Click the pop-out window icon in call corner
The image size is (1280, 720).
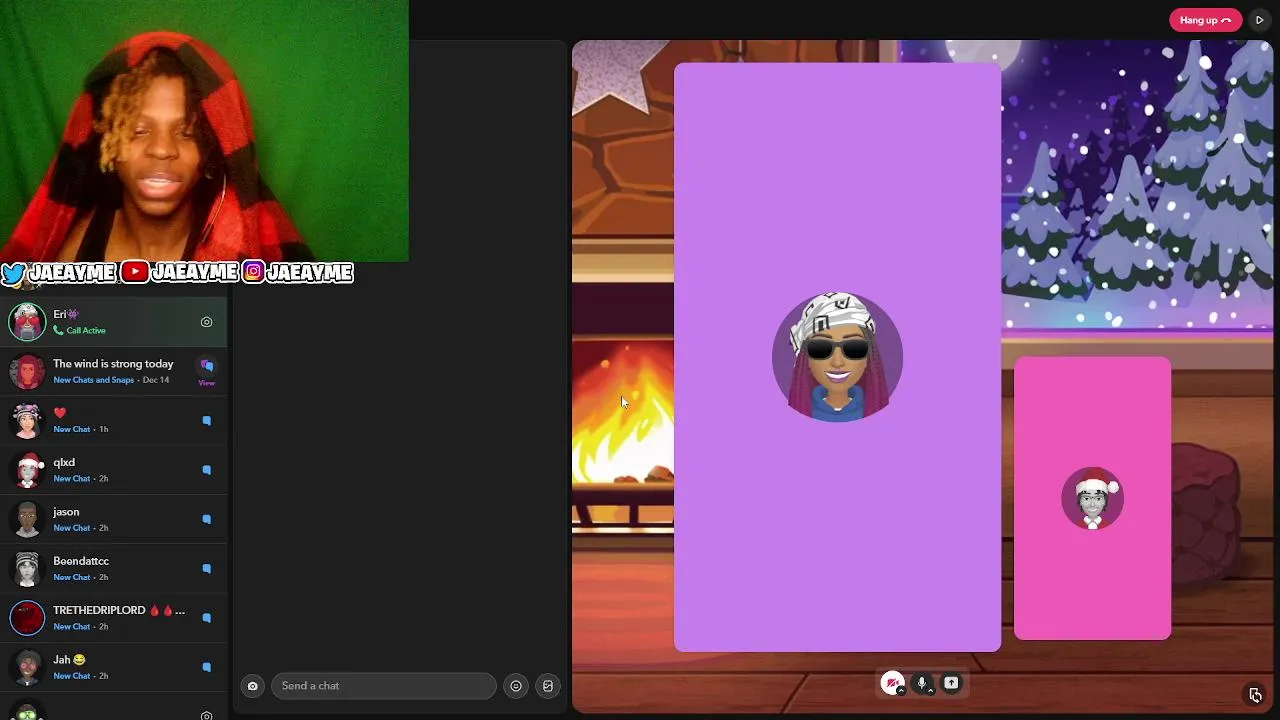point(1255,695)
